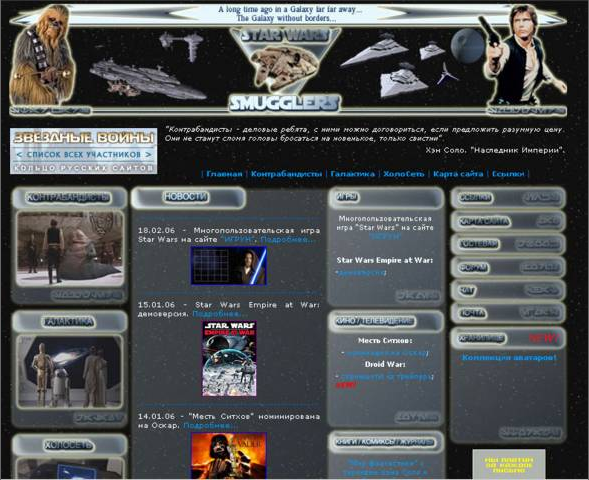Open the Главная navigation link
The width and height of the screenshot is (589, 480).
click(224, 174)
